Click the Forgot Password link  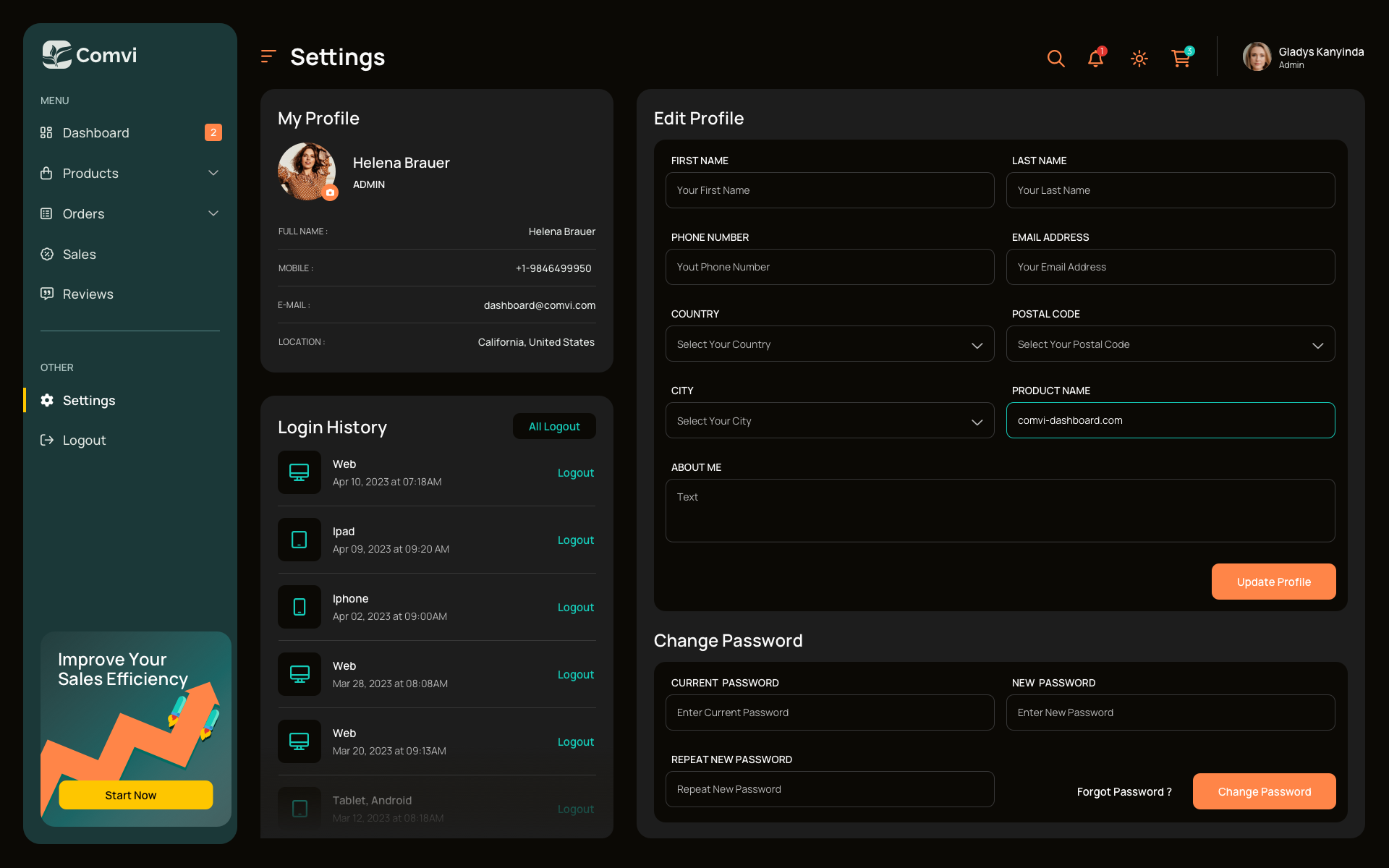point(1124,791)
